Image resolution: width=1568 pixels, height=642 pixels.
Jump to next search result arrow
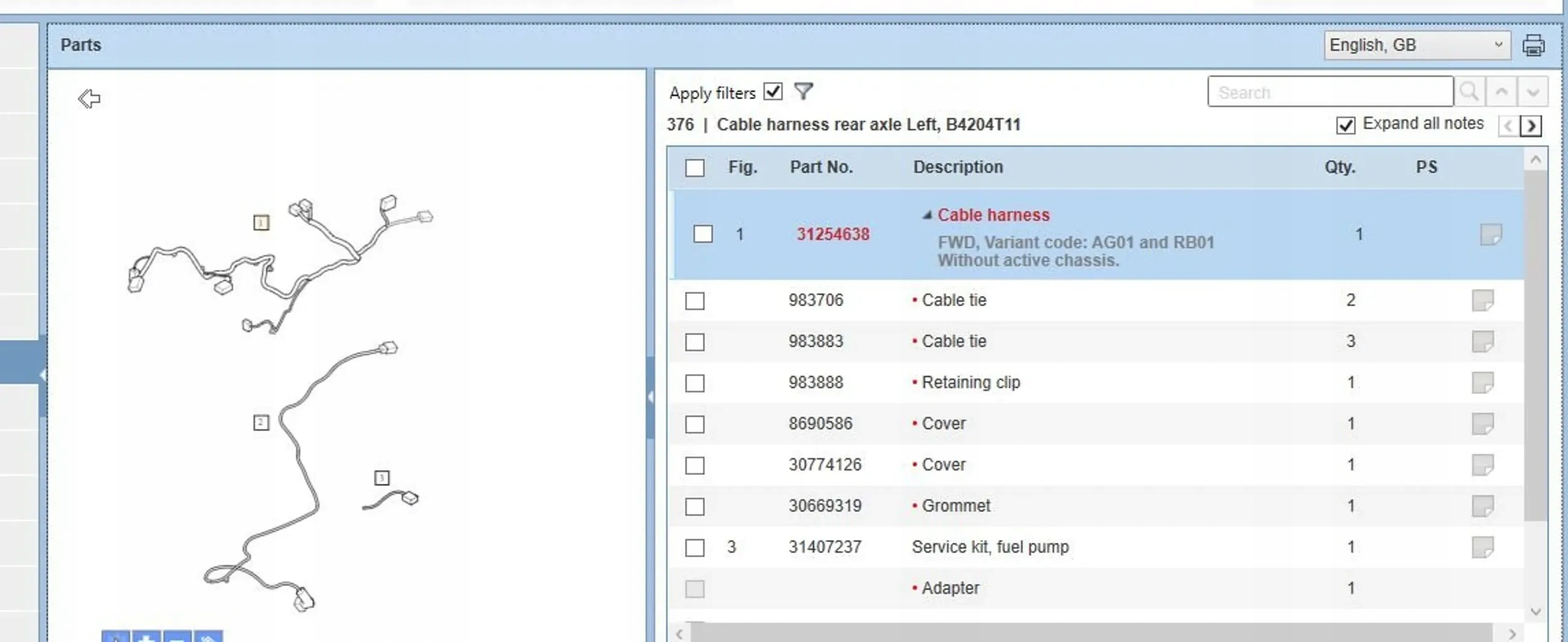pos(1533,92)
